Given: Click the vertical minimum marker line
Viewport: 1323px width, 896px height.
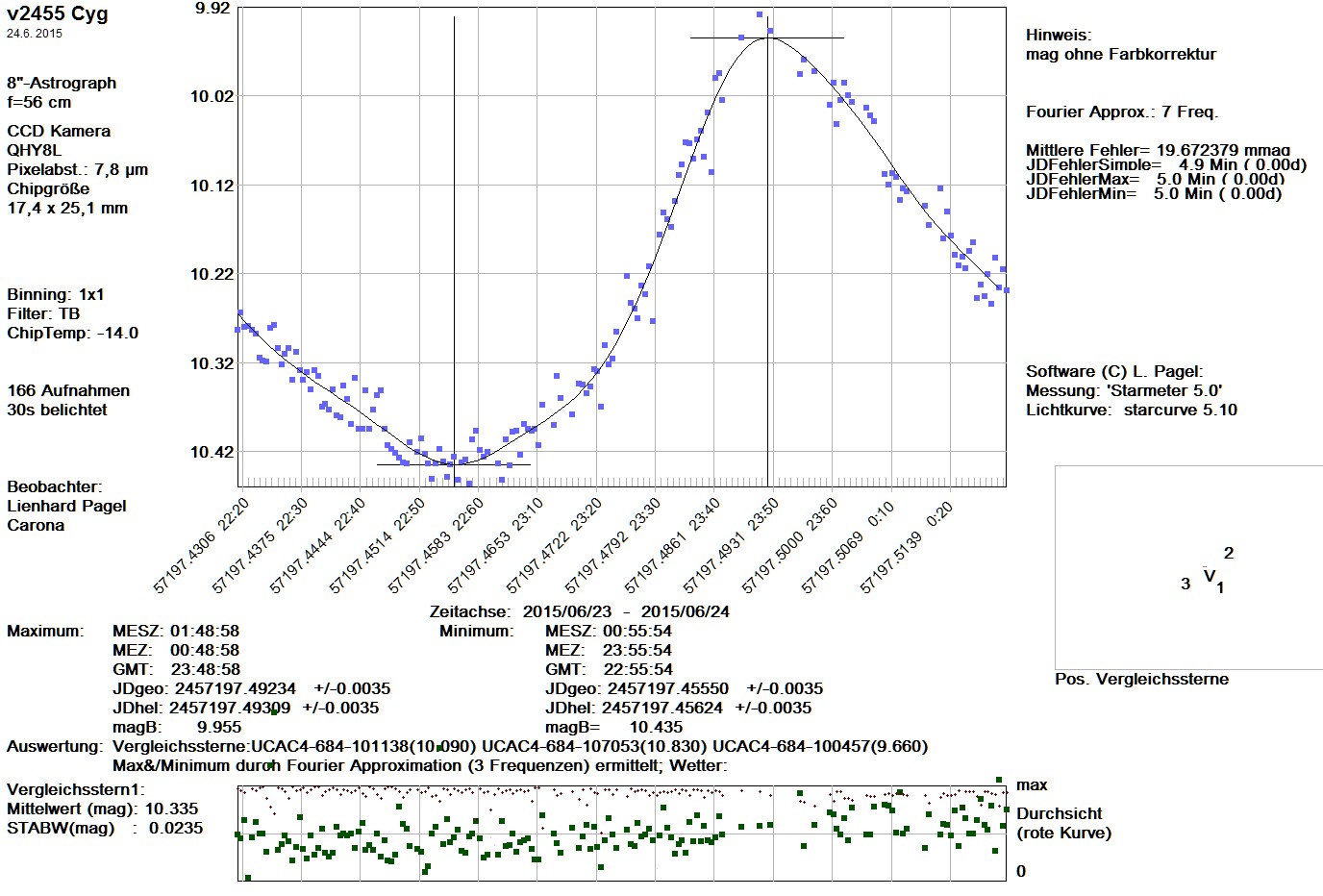Looking at the screenshot, I should 454,240.
